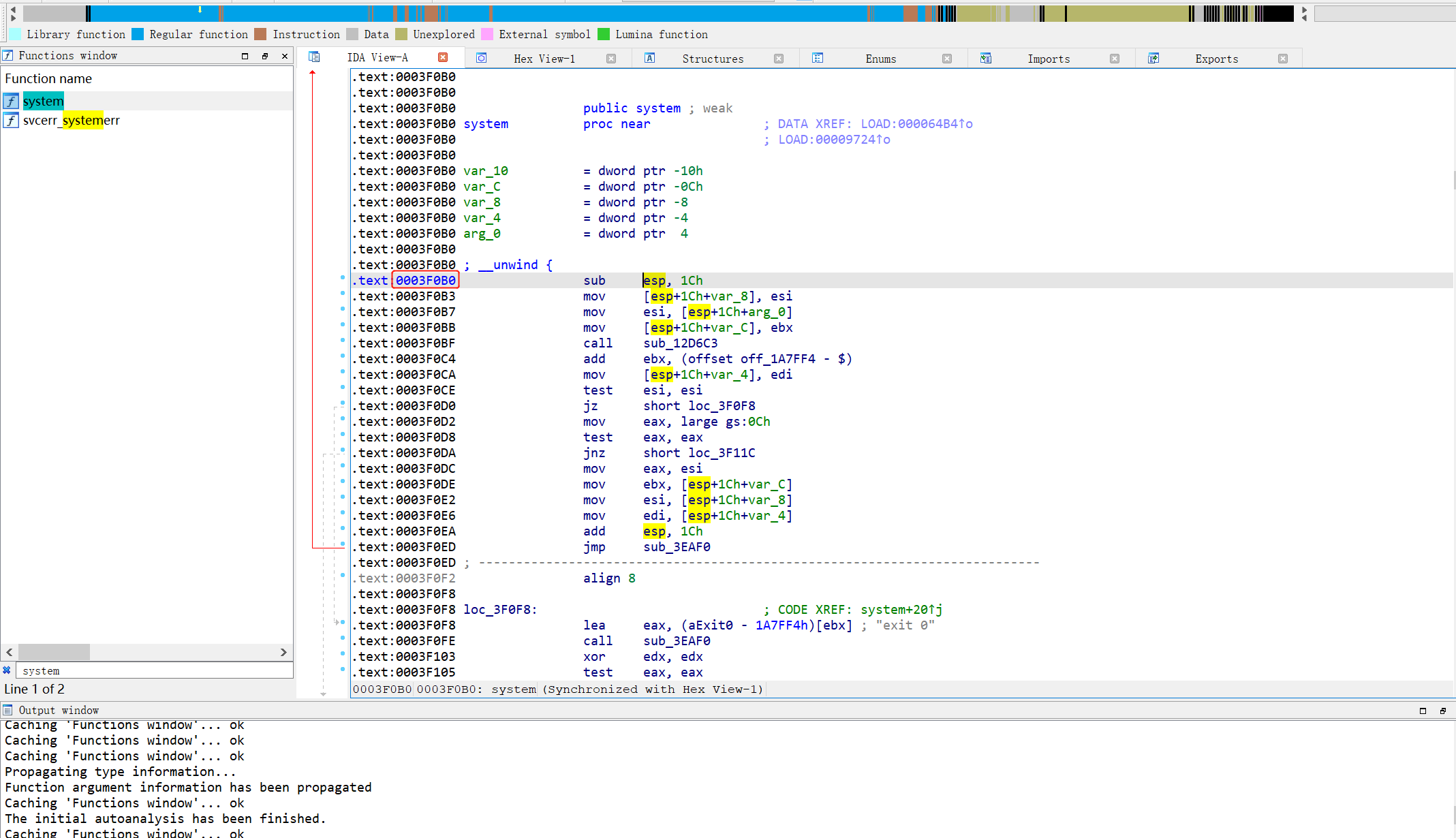
Task: Click the Structures tab icon
Action: [x=650, y=59]
